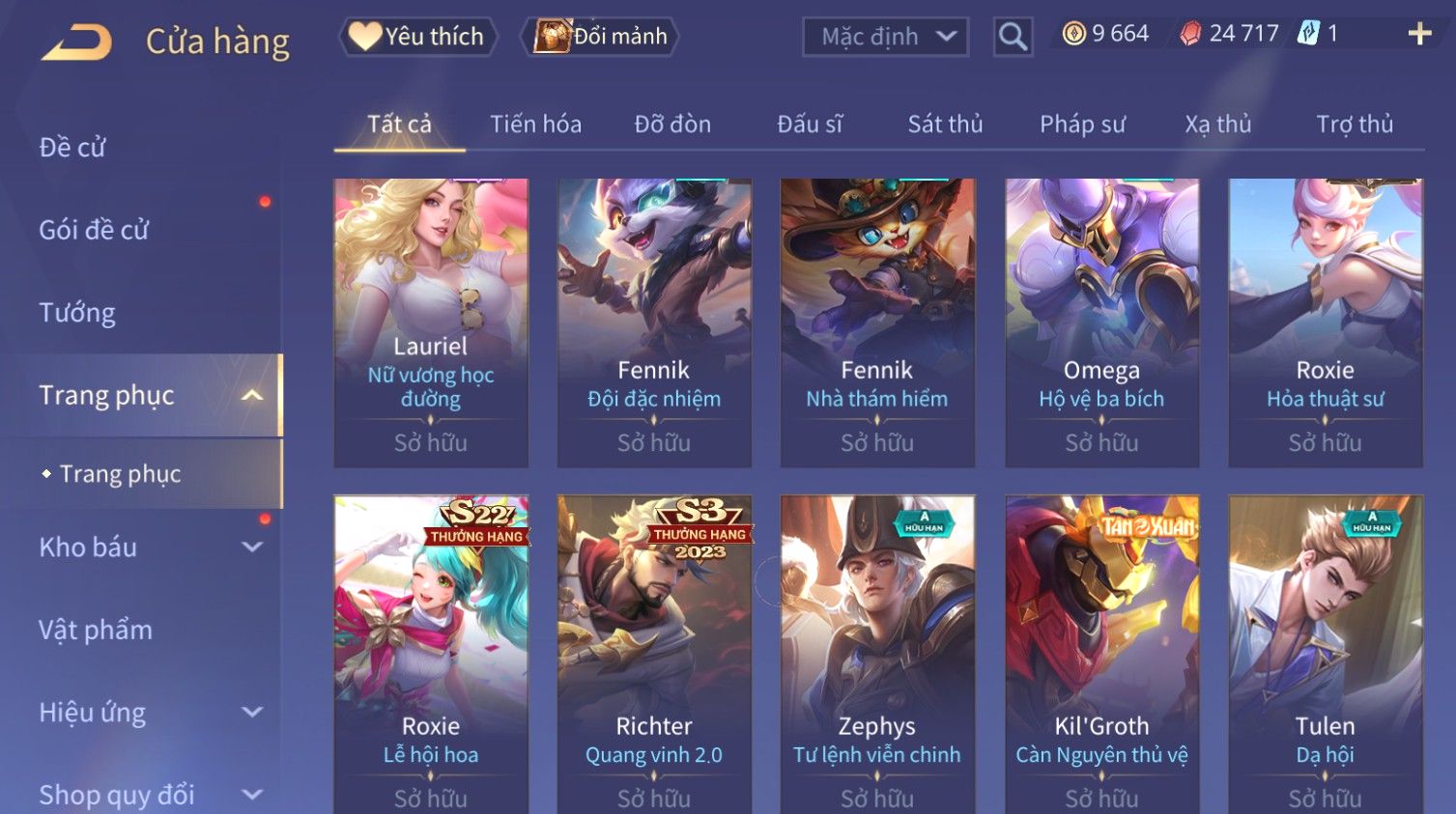
Task: Switch to the Sát thủ tab
Action: (945, 125)
